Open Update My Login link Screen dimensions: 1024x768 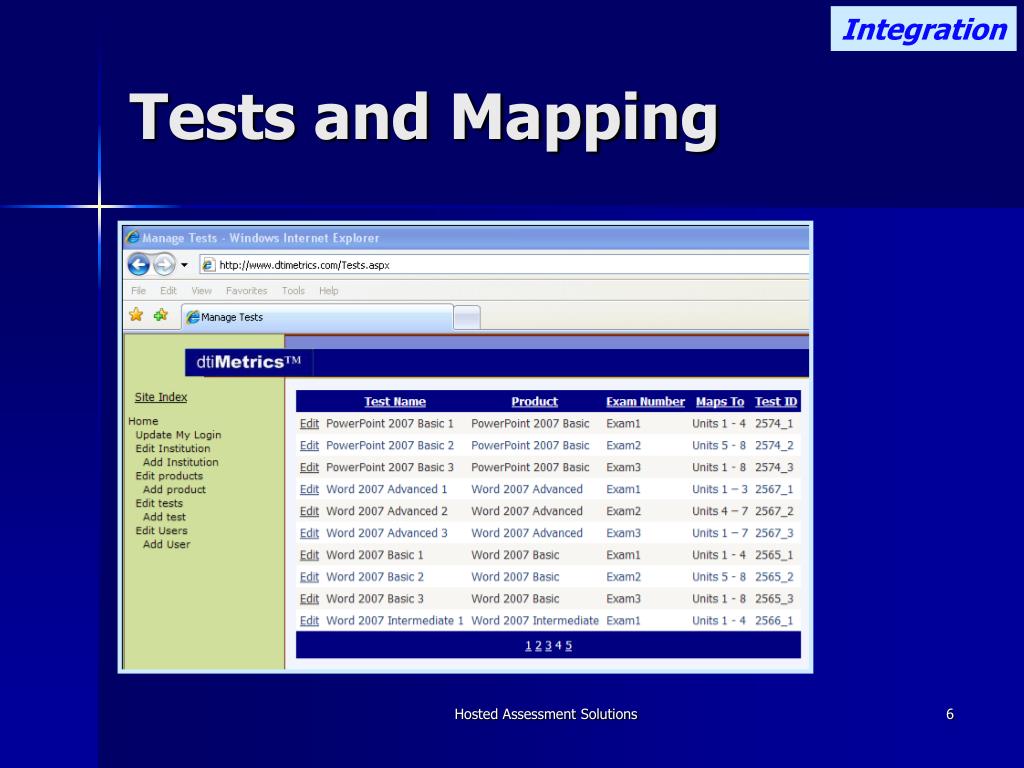pyautogui.click(x=178, y=435)
